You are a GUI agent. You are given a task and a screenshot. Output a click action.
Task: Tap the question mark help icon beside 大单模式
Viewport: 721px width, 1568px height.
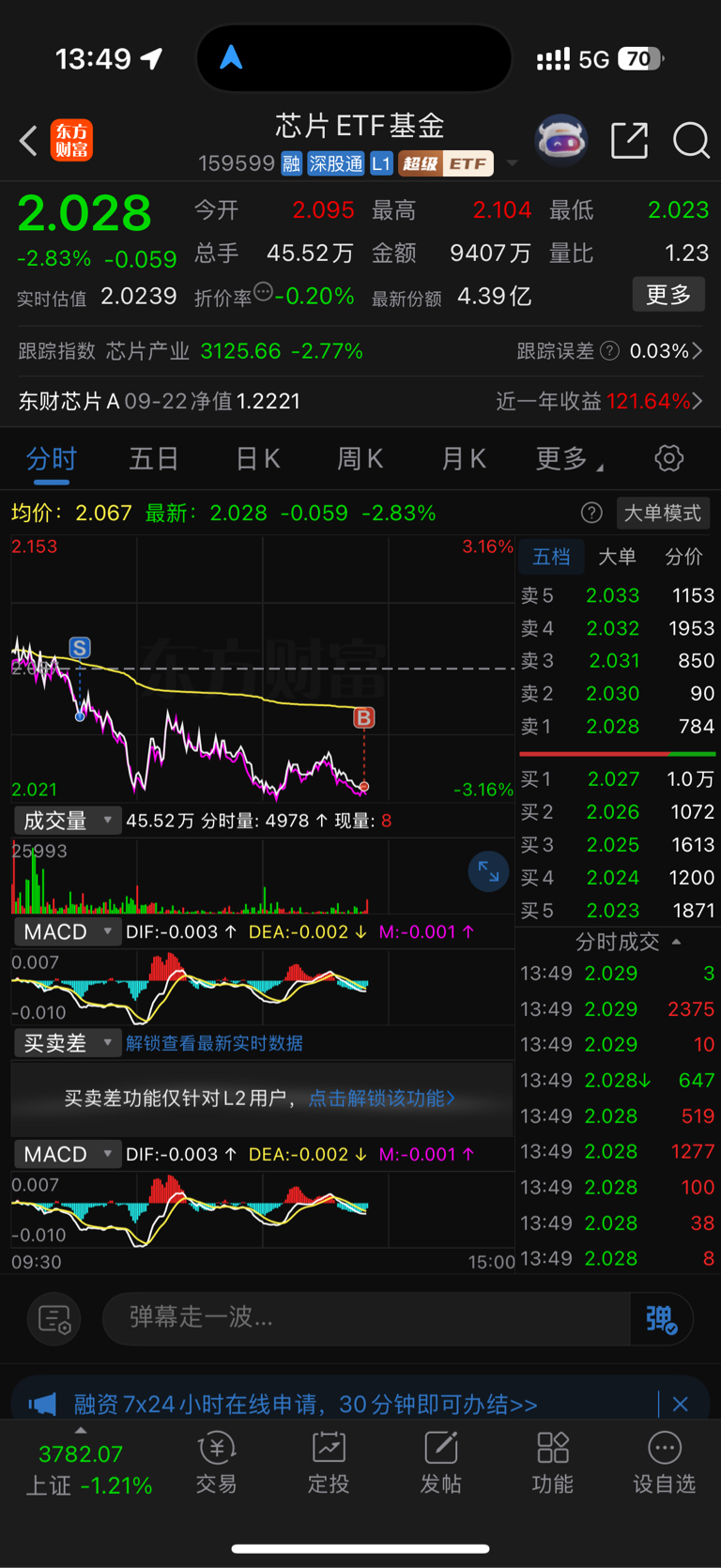(x=591, y=513)
